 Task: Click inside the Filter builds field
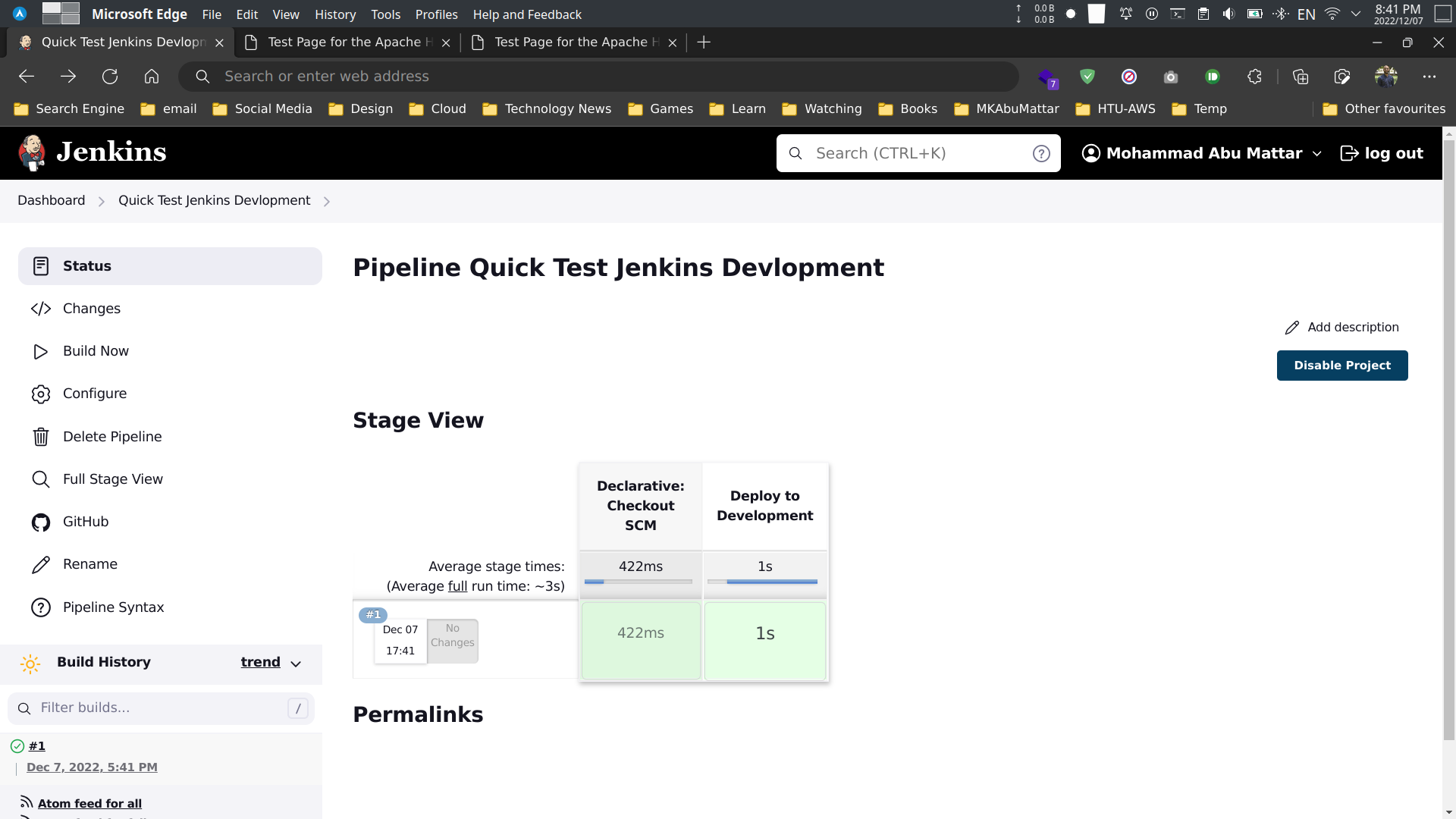[152, 708]
